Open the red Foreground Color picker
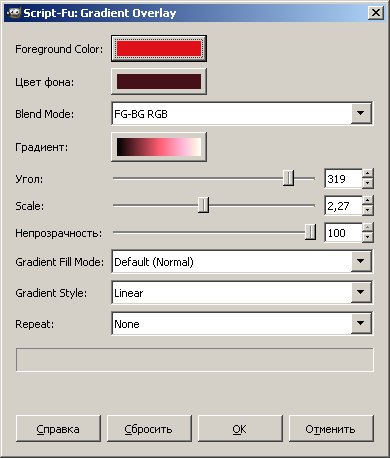The width and height of the screenshot is (390, 458). click(159, 49)
